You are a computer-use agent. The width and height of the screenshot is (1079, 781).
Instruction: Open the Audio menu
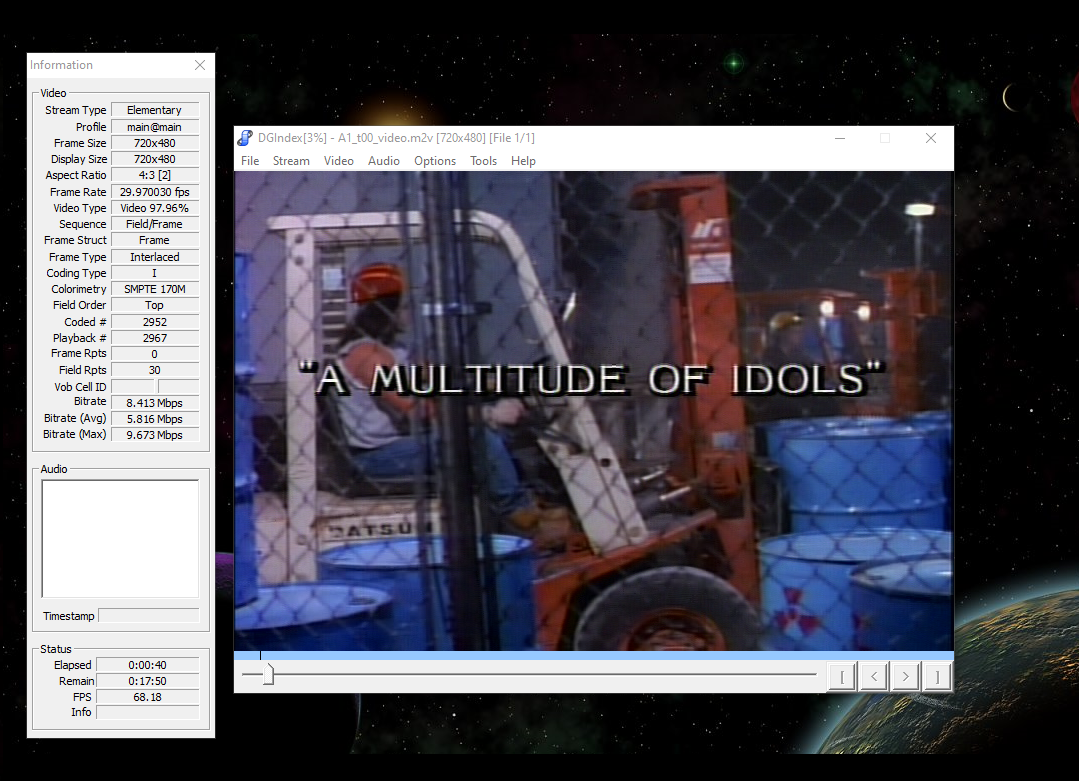(x=383, y=160)
